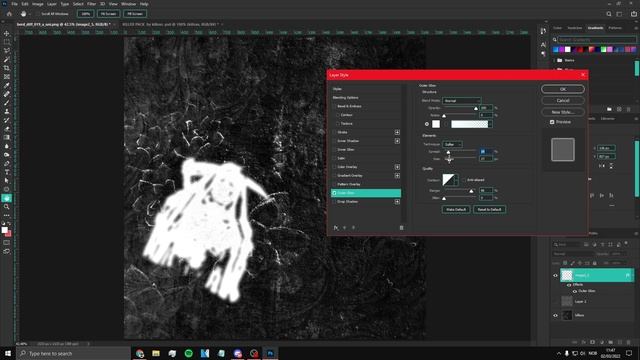This screenshot has height=360, width=640.
Task: Select the Crop tool
Action: [7, 68]
